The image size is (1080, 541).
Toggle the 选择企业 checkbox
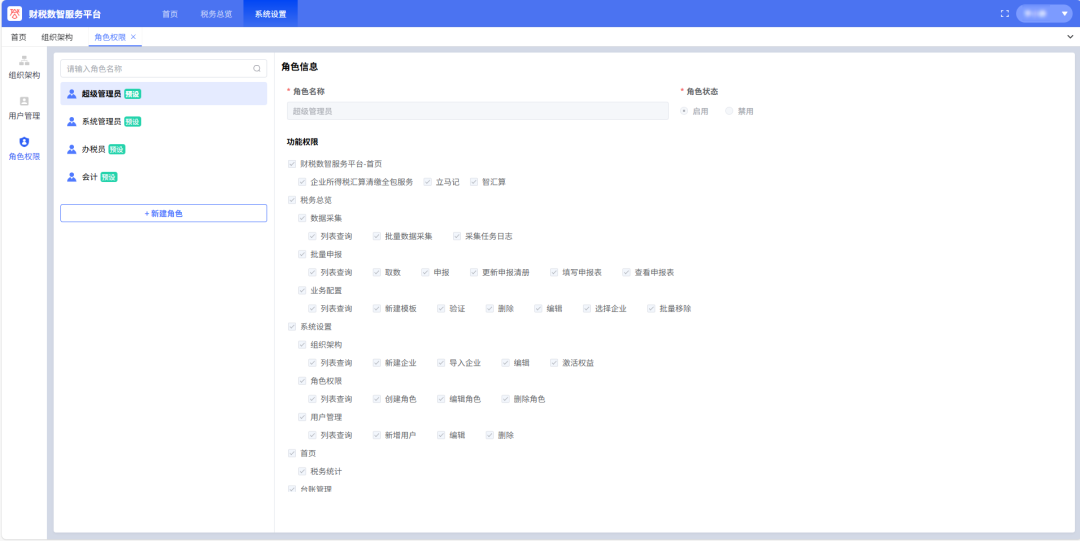click(587, 309)
